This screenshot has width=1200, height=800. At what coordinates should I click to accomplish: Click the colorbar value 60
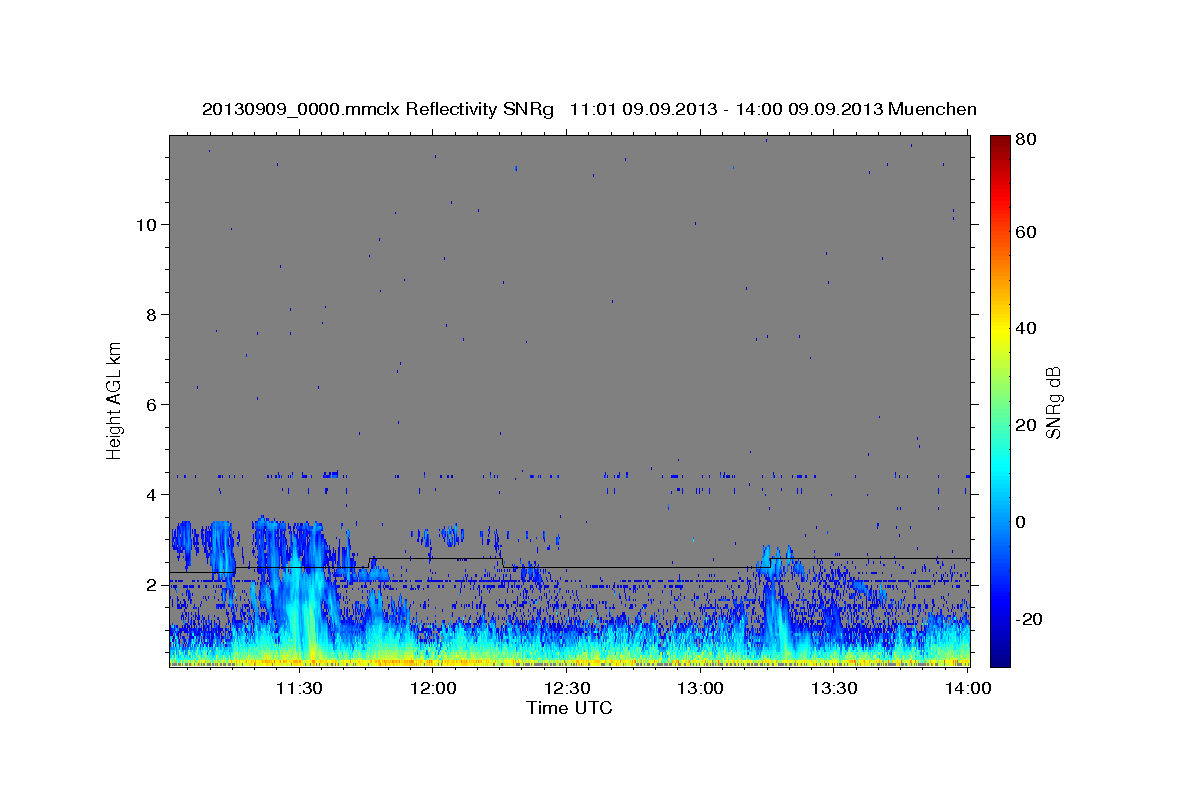click(1026, 232)
